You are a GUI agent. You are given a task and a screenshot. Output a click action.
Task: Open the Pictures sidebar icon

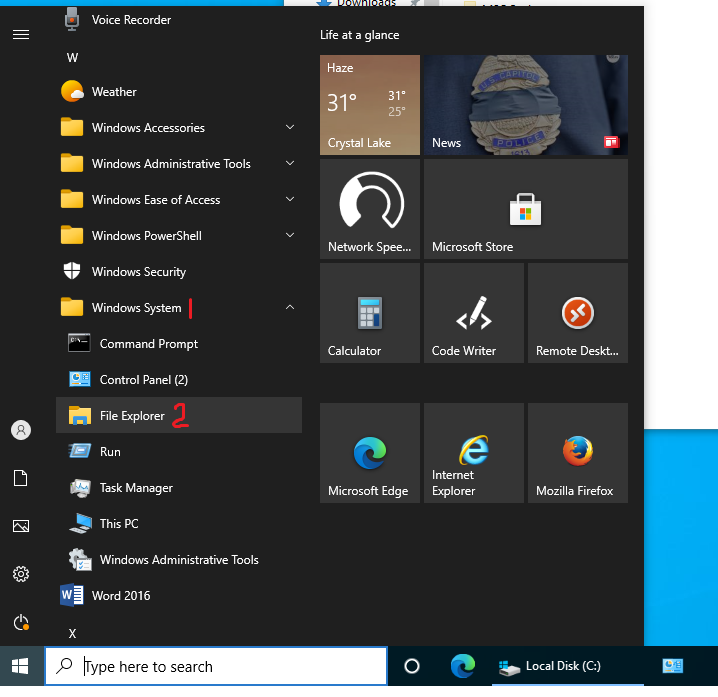click(x=21, y=526)
